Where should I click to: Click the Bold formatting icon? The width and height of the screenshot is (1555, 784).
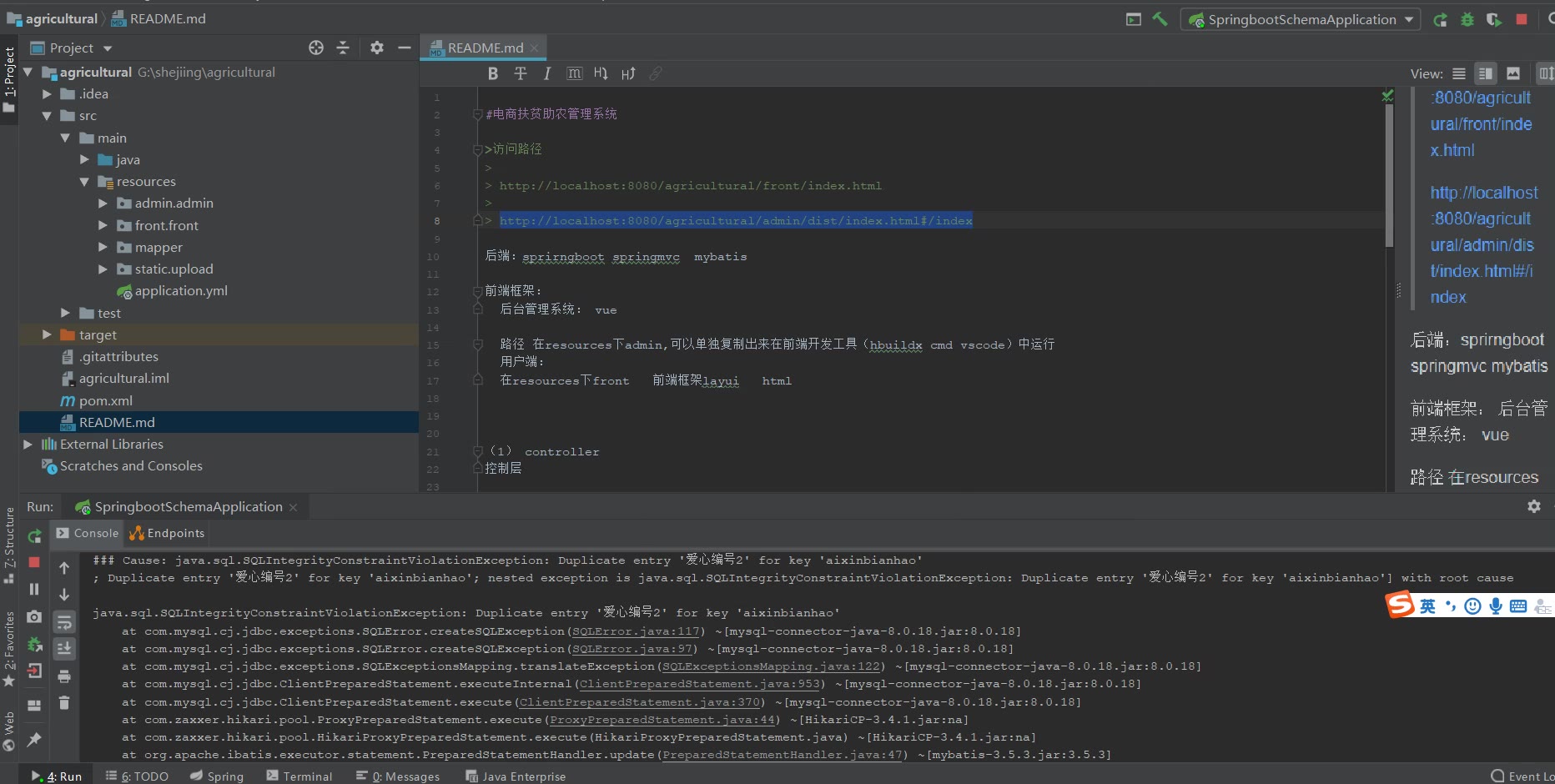pyautogui.click(x=493, y=73)
